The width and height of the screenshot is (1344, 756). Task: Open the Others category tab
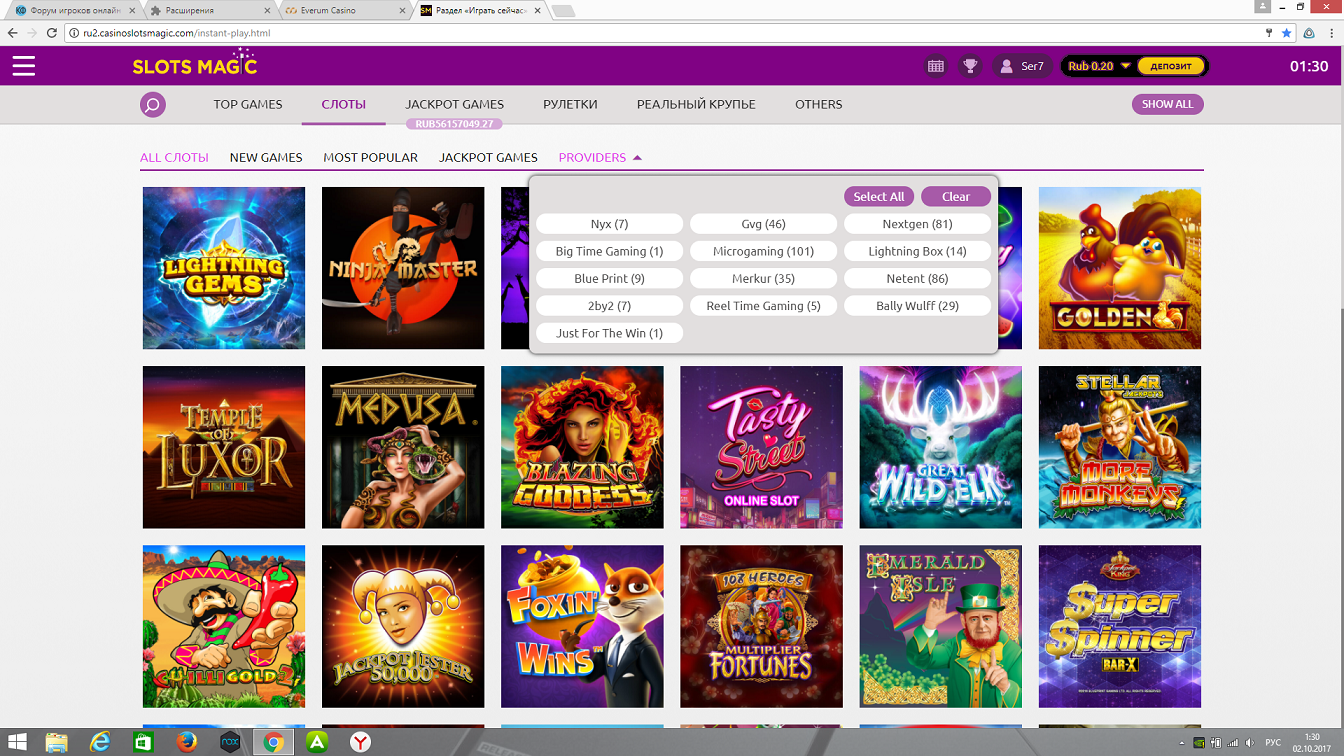point(819,104)
